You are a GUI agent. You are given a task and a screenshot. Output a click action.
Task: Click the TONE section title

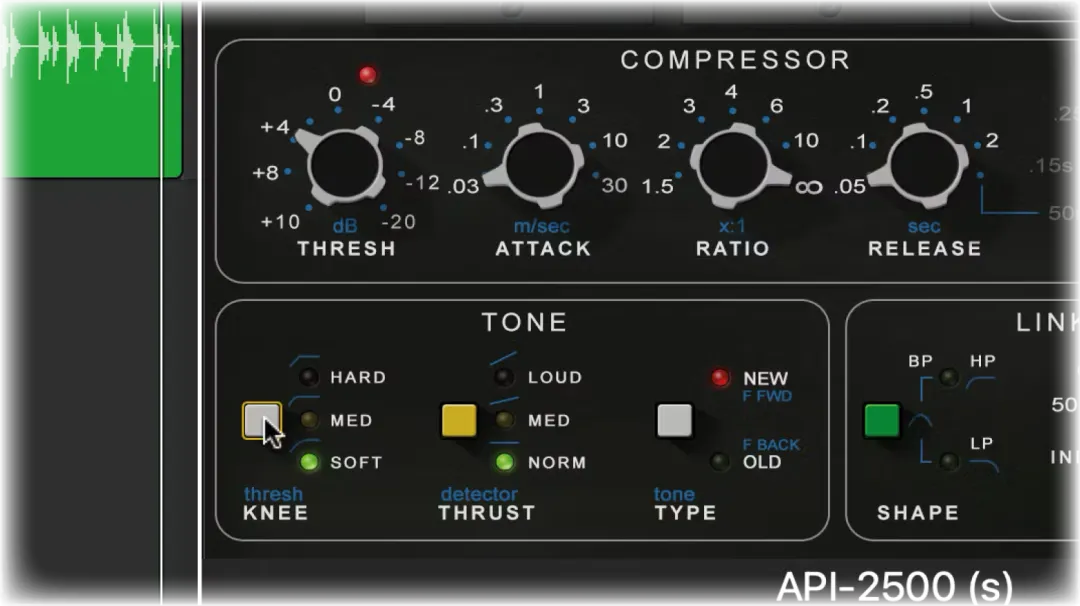coord(525,322)
